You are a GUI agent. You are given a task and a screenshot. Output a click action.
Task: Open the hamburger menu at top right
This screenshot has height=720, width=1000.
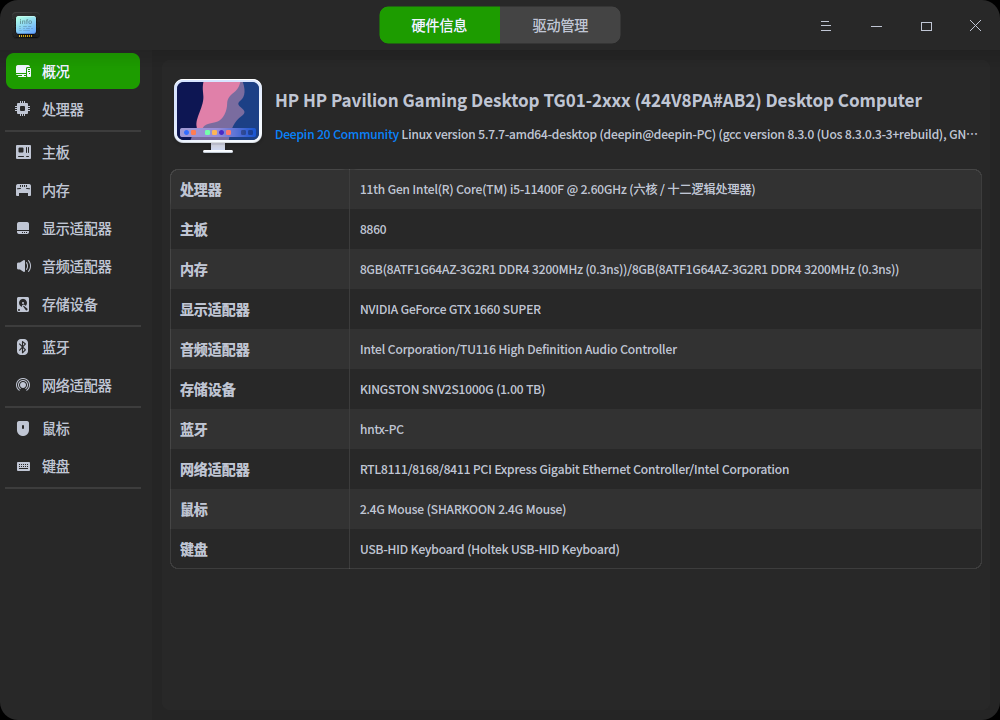825,25
